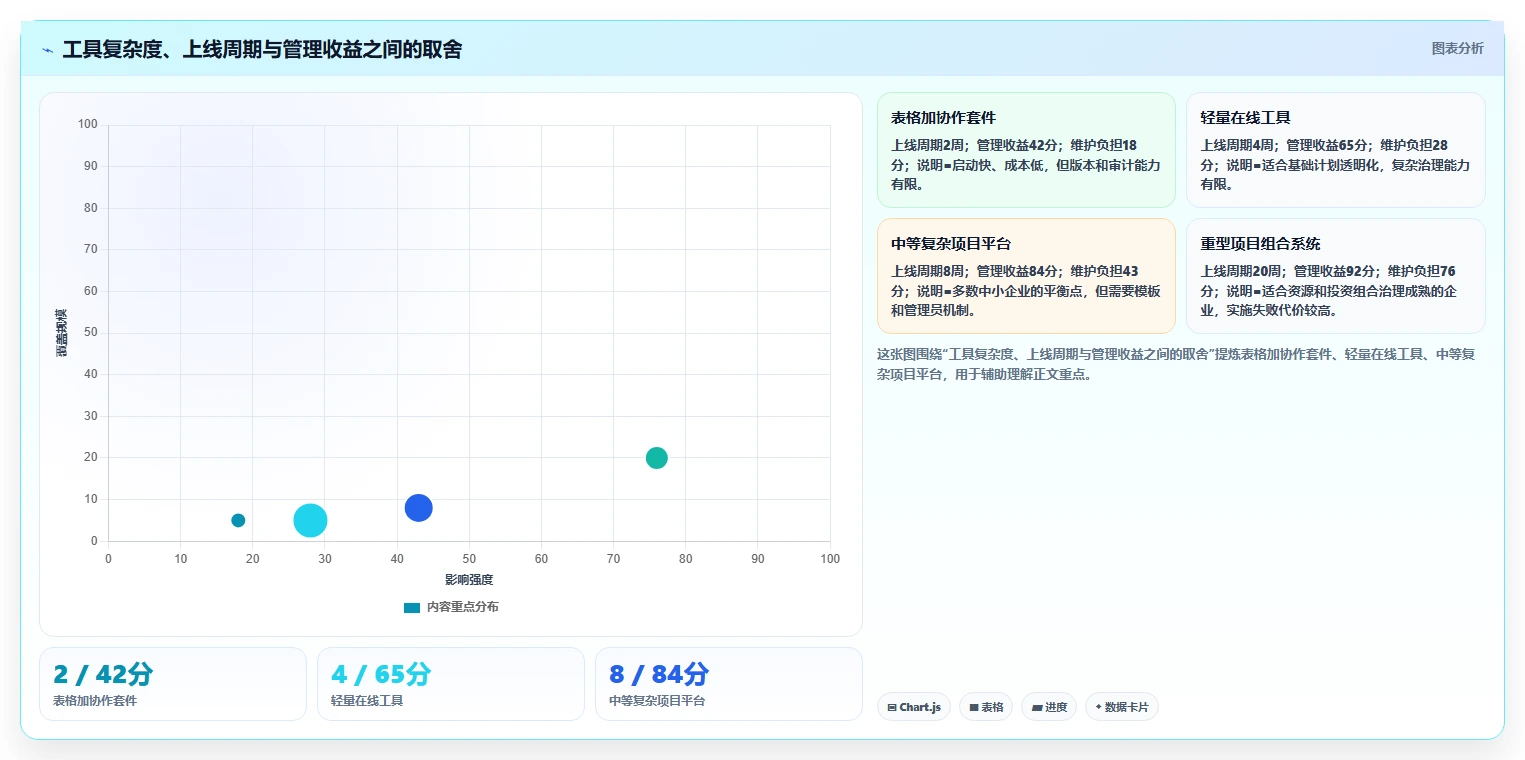The image size is (1525, 760).
Task: Click the y-axis title 覆盖规模
Action: (x=62, y=333)
